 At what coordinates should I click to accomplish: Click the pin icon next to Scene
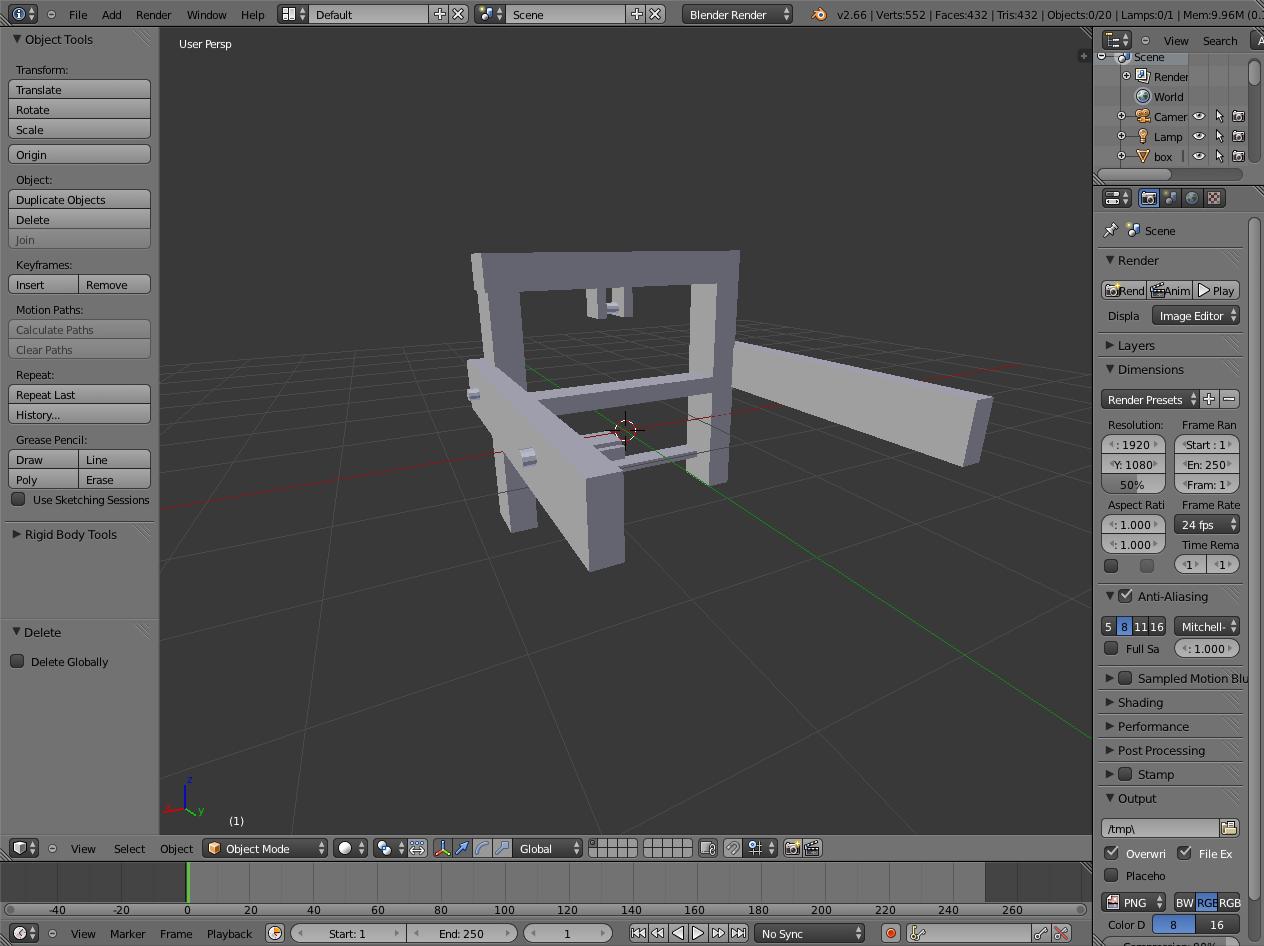click(1110, 230)
